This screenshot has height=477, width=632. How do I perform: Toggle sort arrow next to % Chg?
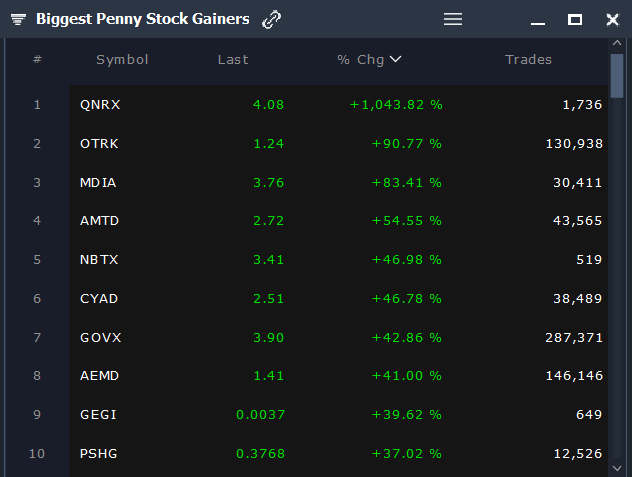pyautogui.click(x=396, y=60)
